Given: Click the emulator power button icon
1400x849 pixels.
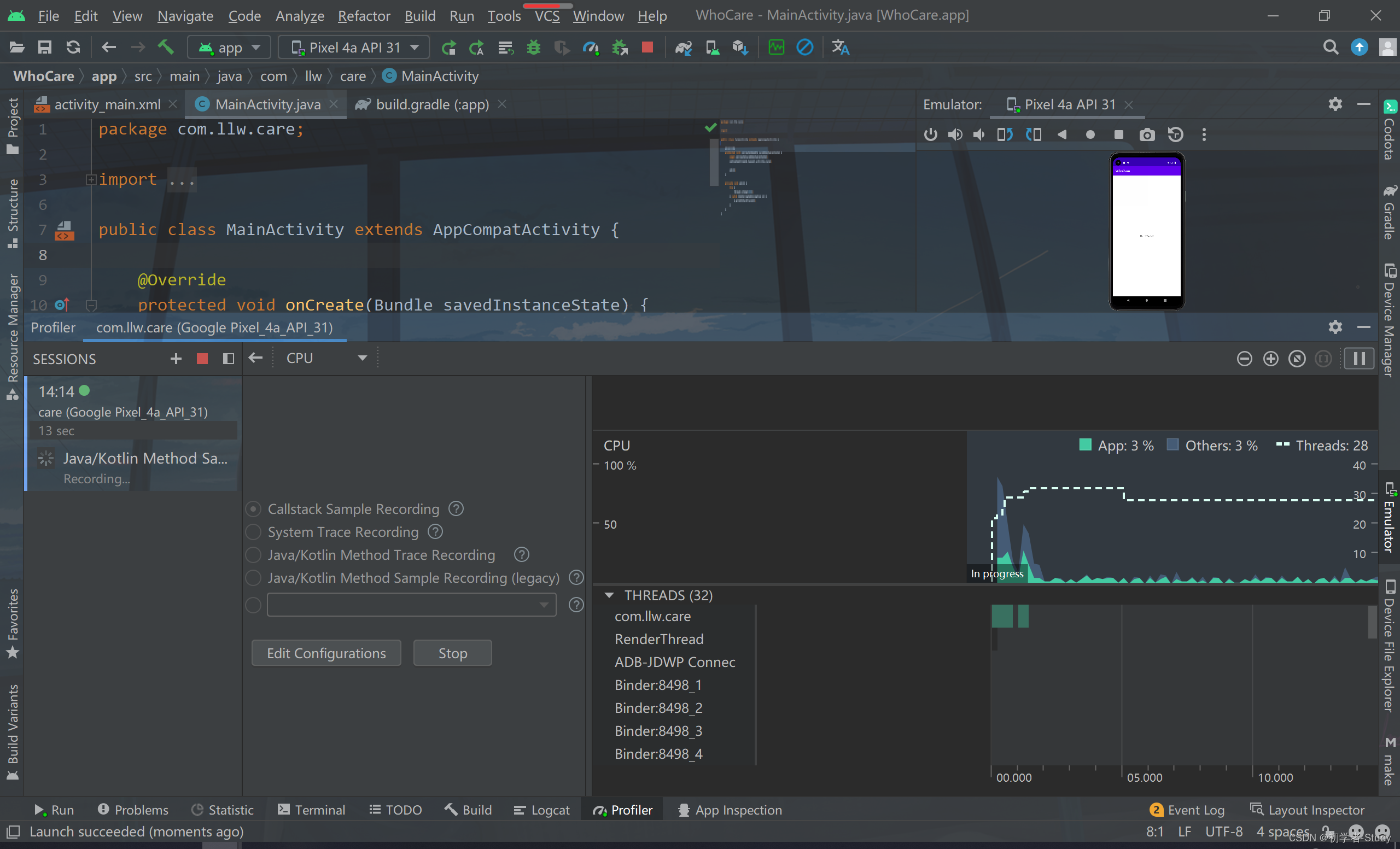Looking at the screenshot, I should pyautogui.click(x=930, y=134).
